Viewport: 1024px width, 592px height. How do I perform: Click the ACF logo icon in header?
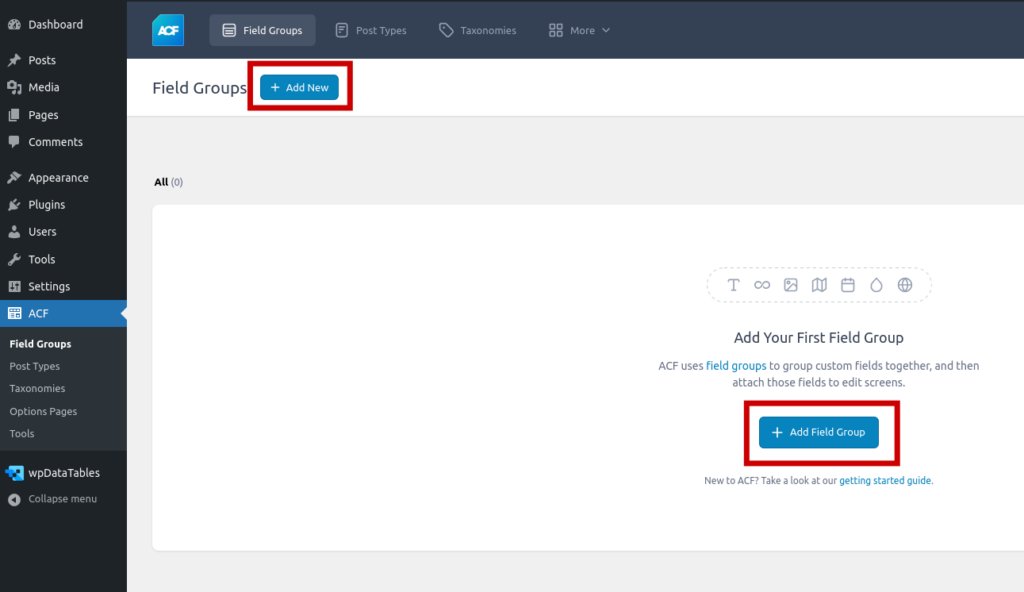pos(168,30)
